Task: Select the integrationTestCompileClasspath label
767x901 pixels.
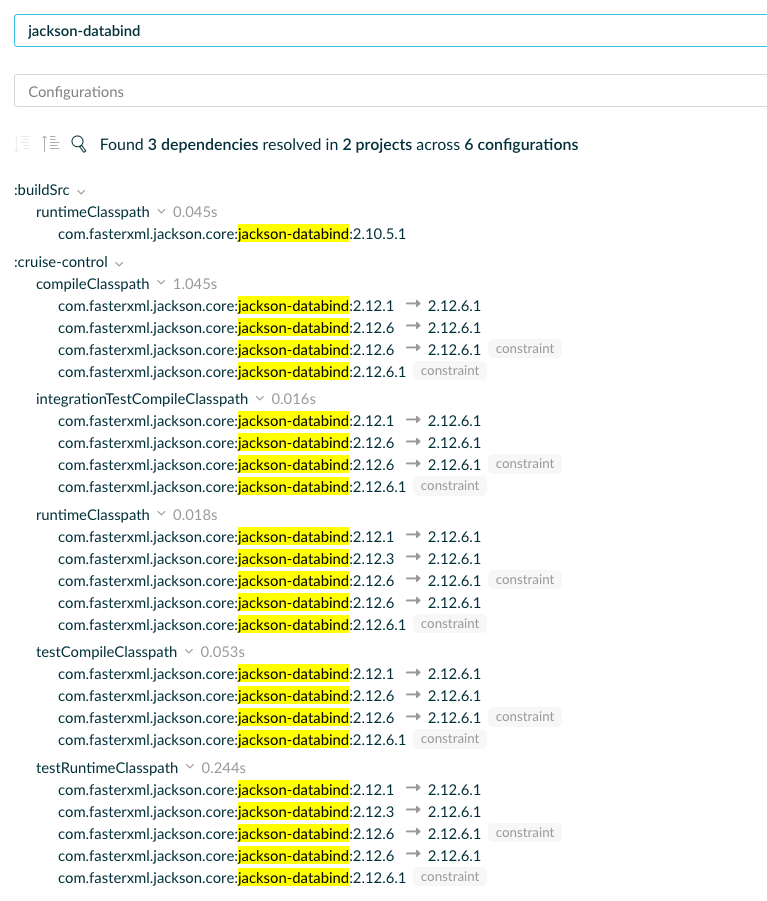Action: 142,399
